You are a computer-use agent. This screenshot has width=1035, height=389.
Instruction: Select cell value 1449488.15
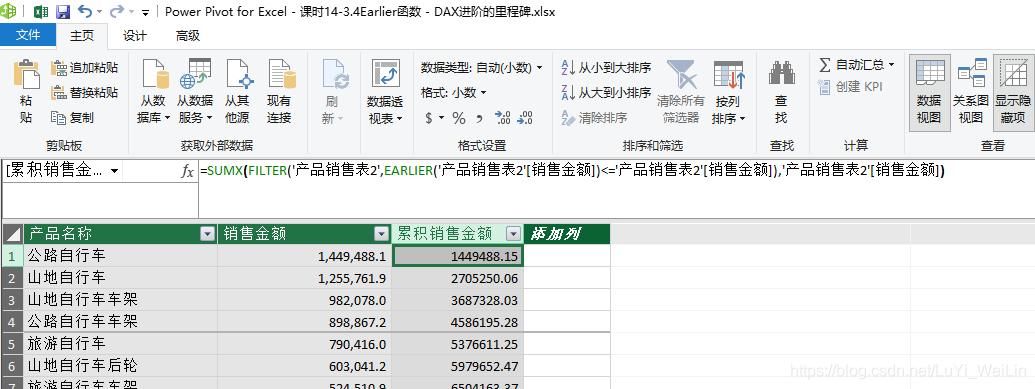[x=458, y=256]
